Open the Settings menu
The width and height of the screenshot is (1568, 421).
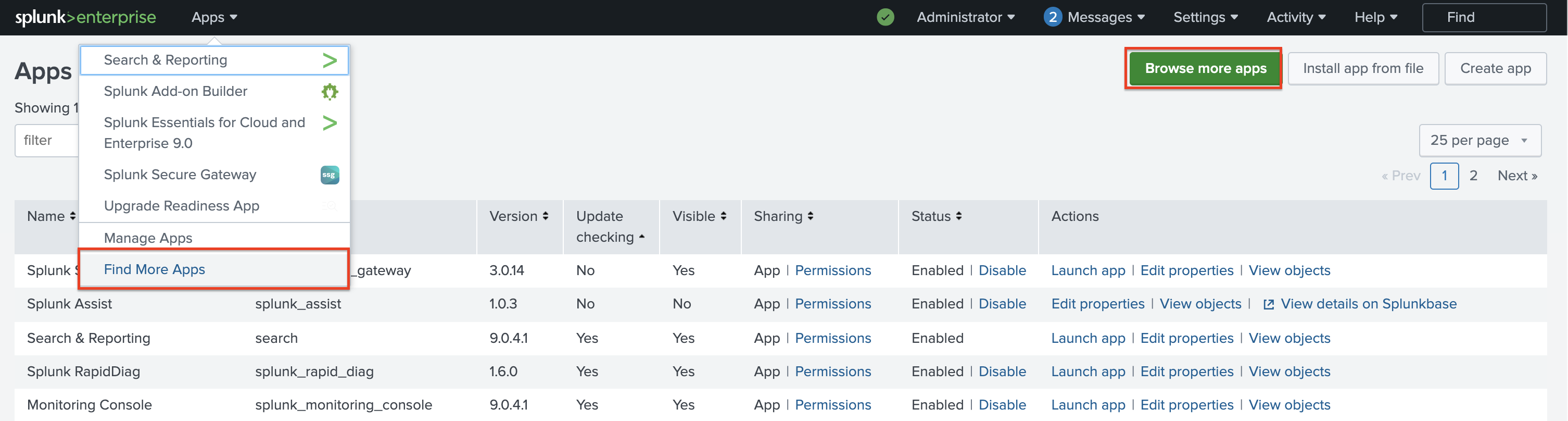[x=1205, y=17]
